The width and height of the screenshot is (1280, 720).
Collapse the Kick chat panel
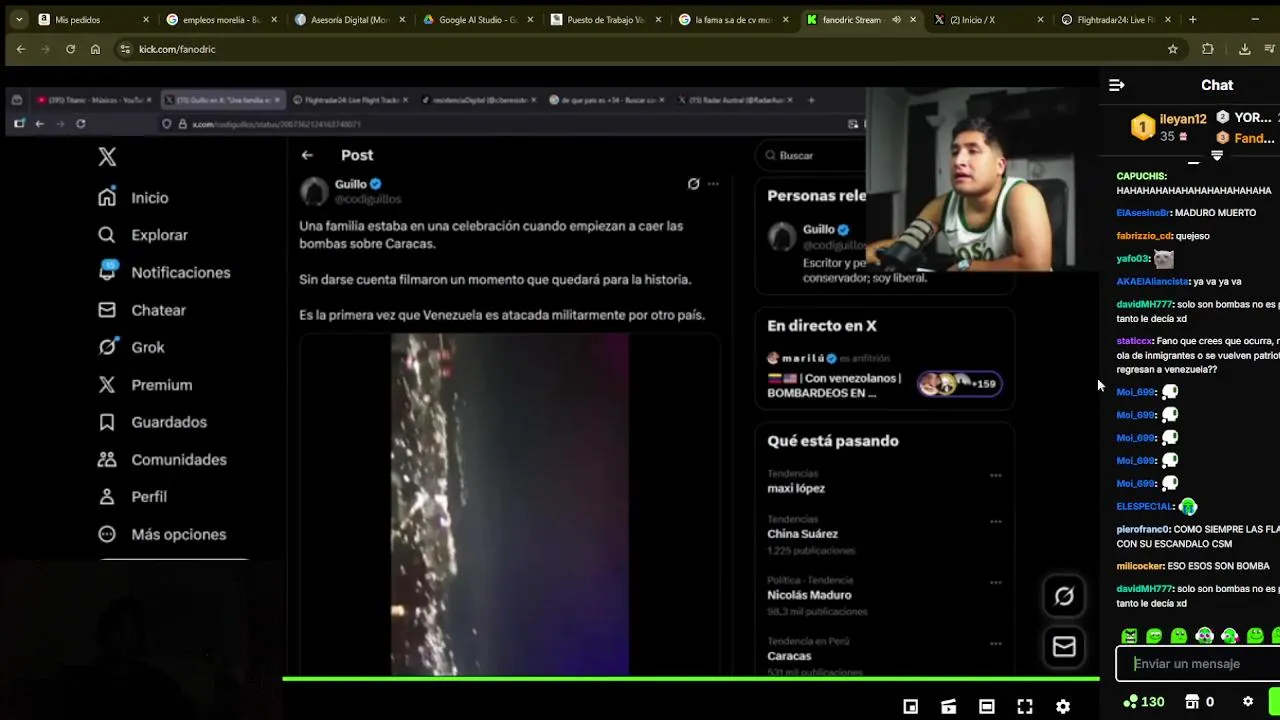click(1117, 85)
